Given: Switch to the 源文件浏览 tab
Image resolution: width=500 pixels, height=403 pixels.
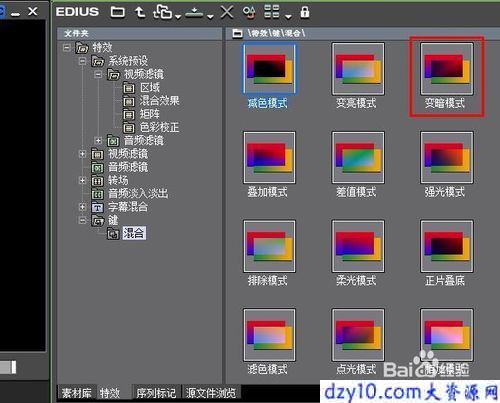Looking at the screenshot, I should (211, 393).
